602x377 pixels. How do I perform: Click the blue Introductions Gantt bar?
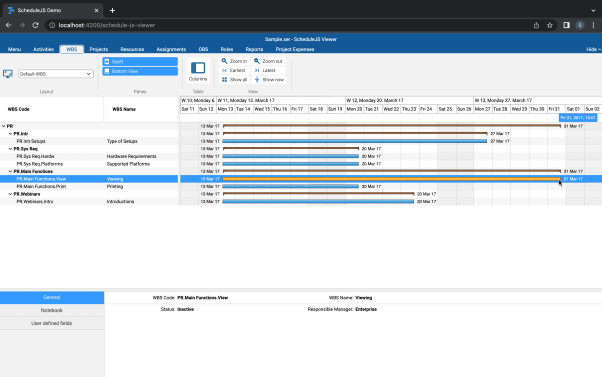click(318, 202)
